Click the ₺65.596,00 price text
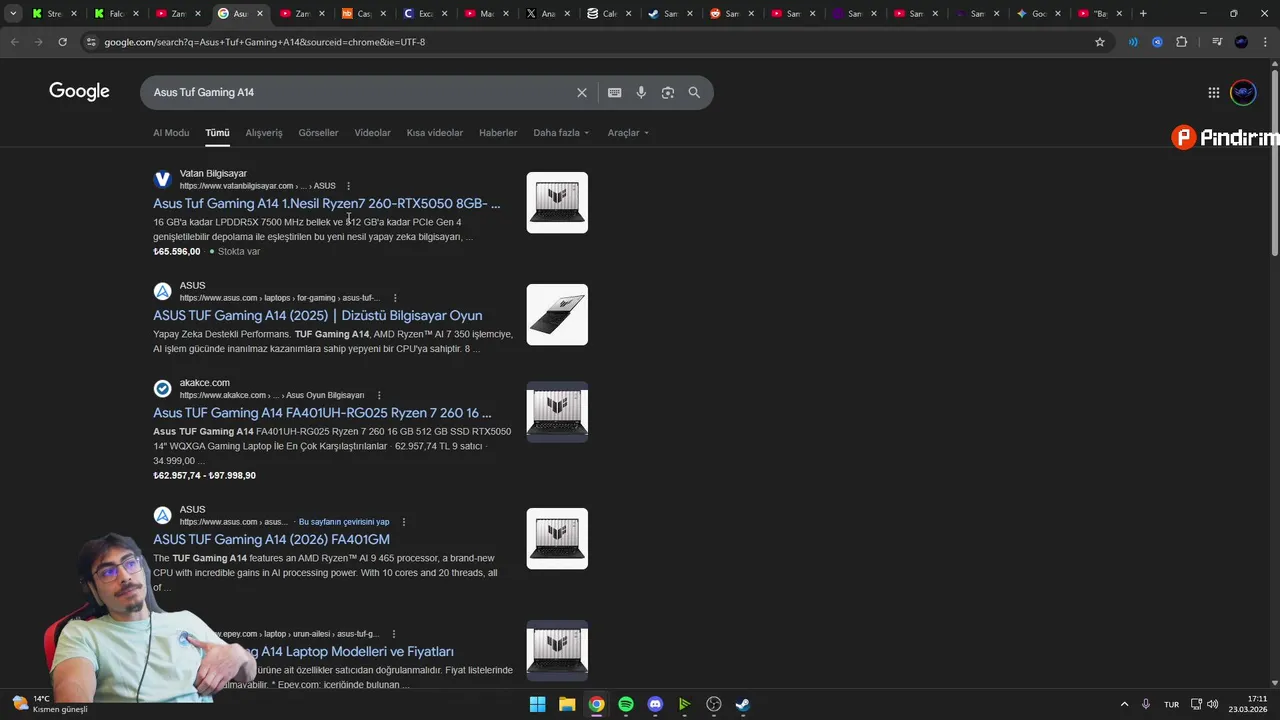 (177, 252)
